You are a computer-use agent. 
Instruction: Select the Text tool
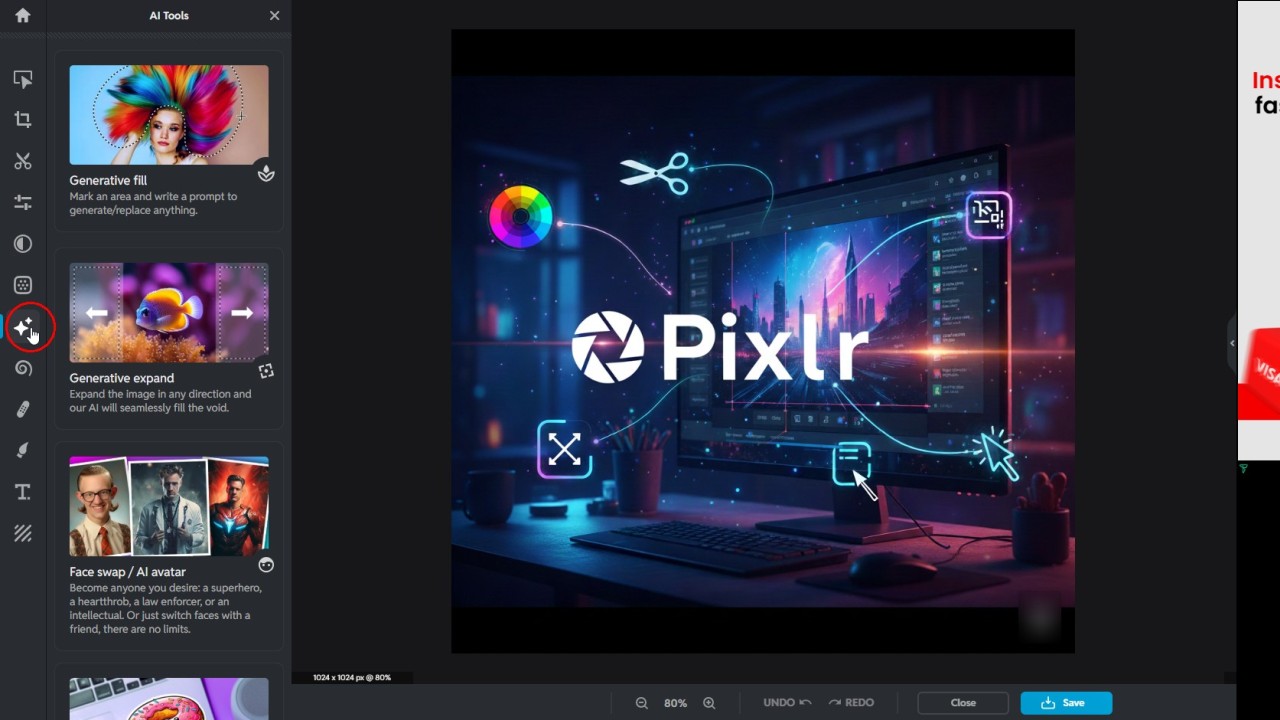tap(22, 491)
